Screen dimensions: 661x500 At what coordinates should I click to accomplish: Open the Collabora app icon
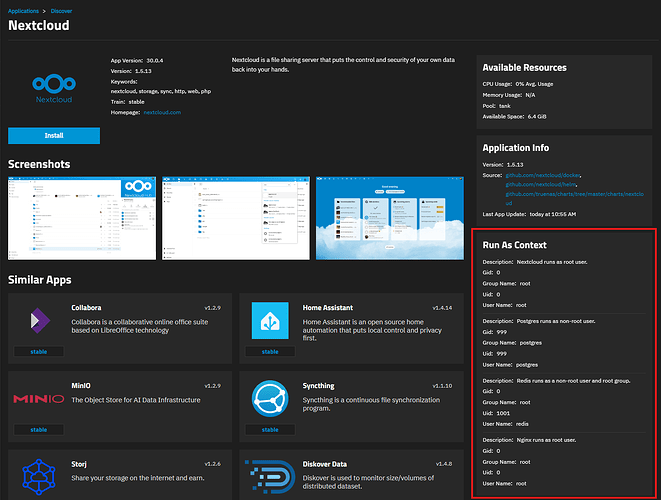[39, 320]
